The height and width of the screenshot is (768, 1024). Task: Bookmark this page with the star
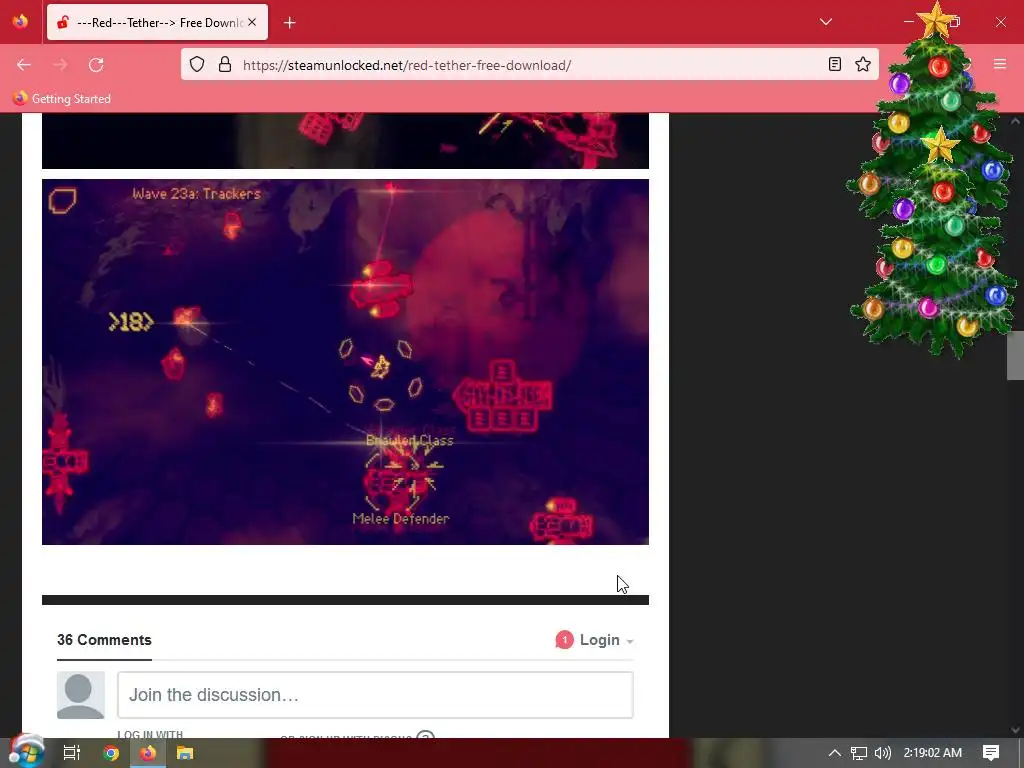click(863, 64)
